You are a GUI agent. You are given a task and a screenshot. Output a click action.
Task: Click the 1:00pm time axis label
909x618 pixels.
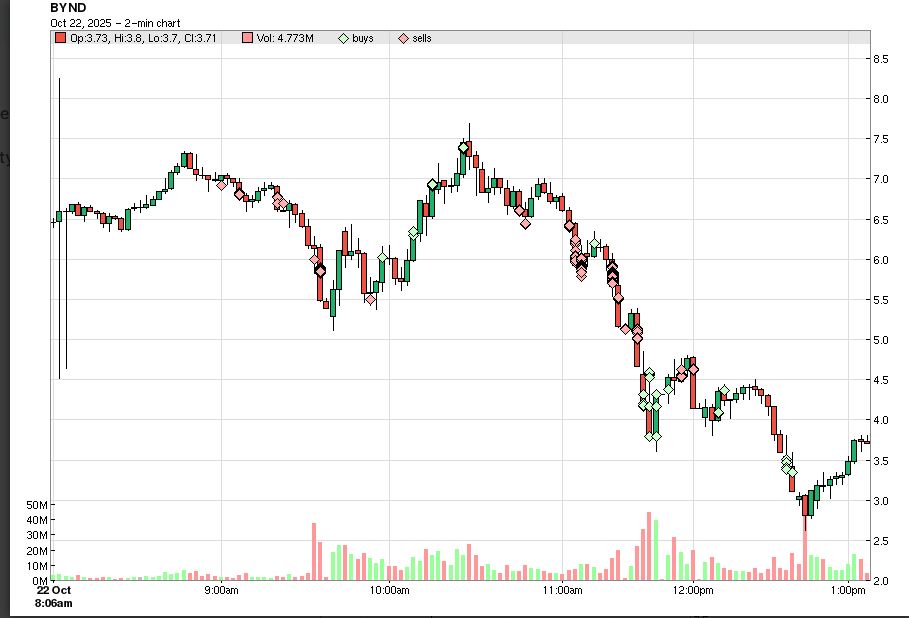point(848,590)
